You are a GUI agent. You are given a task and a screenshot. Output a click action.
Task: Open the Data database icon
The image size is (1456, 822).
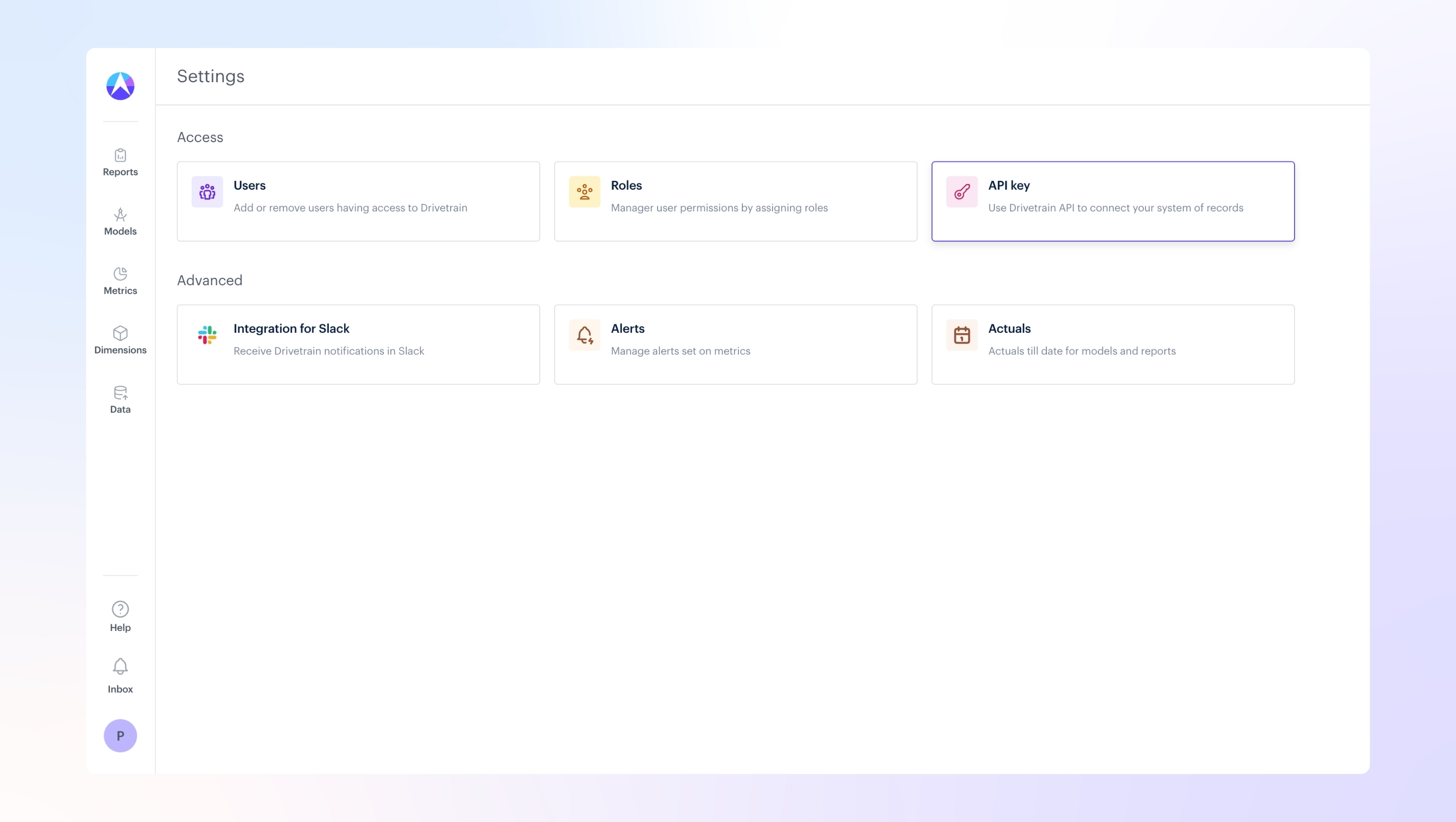point(120,392)
